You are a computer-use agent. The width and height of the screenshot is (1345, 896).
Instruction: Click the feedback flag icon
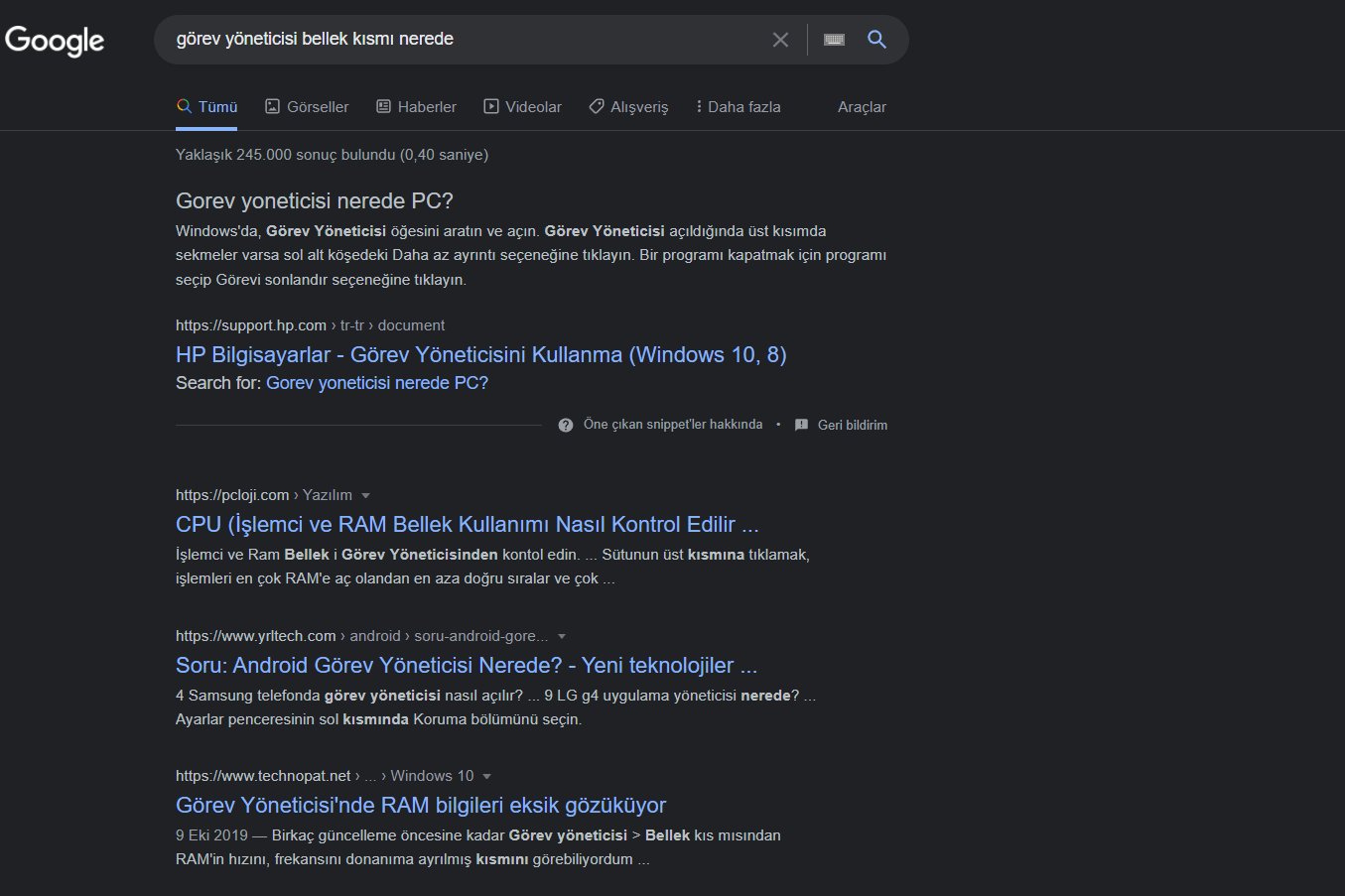(801, 425)
